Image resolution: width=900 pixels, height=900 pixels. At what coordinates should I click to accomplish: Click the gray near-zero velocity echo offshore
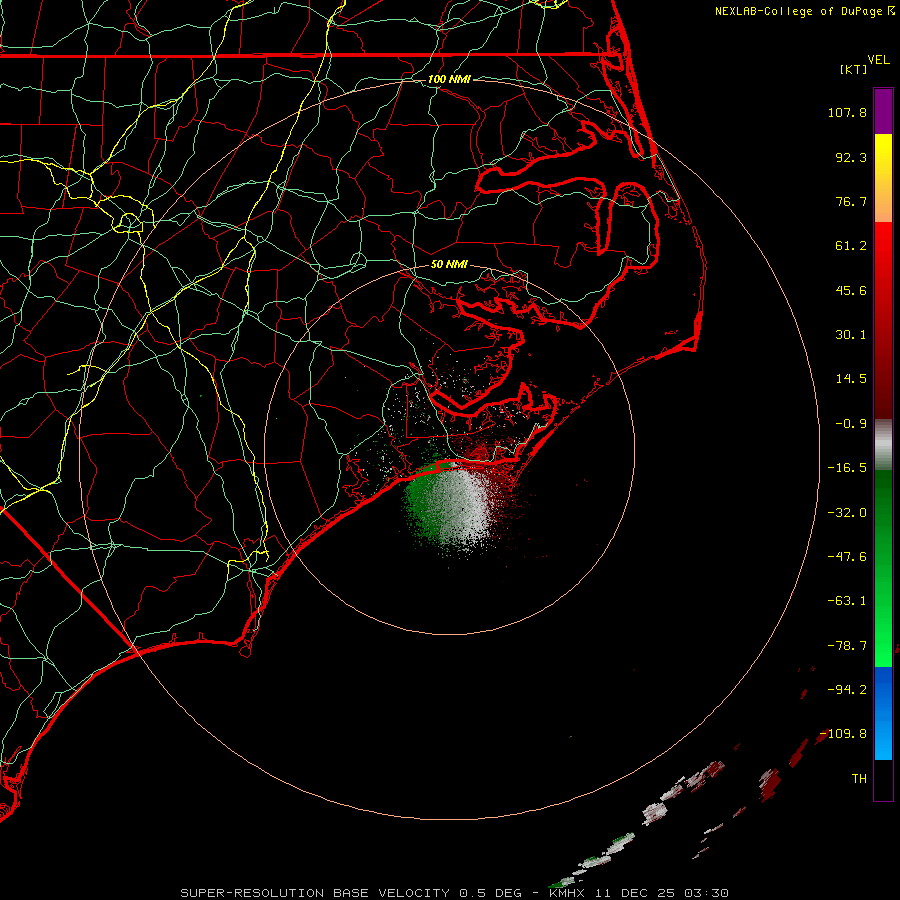pyautogui.click(x=462, y=508)
